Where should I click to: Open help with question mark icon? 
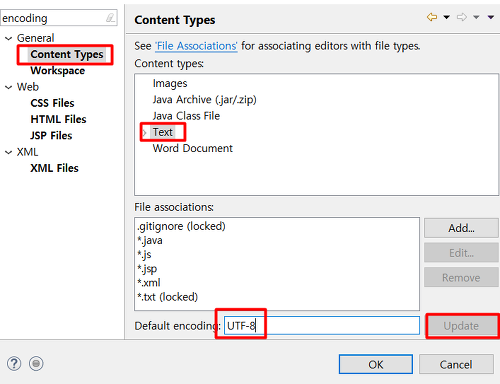pos(14,364)
